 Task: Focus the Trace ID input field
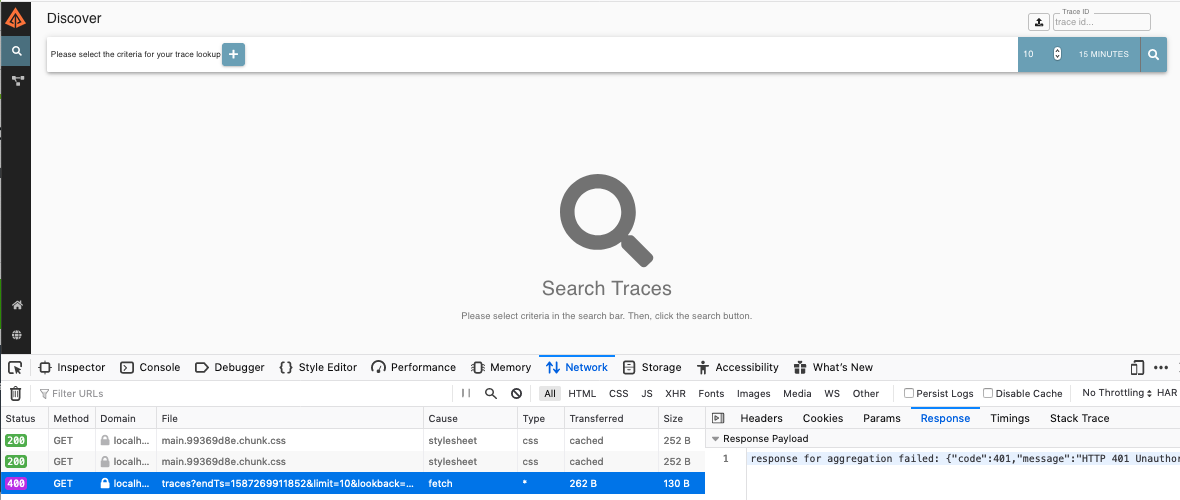click(x=1102, y=22)
